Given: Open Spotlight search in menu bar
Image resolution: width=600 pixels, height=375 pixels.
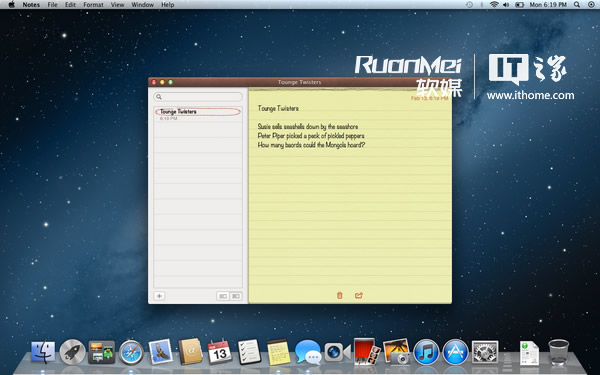Looking at the screenshot, I should pos(577,5).
